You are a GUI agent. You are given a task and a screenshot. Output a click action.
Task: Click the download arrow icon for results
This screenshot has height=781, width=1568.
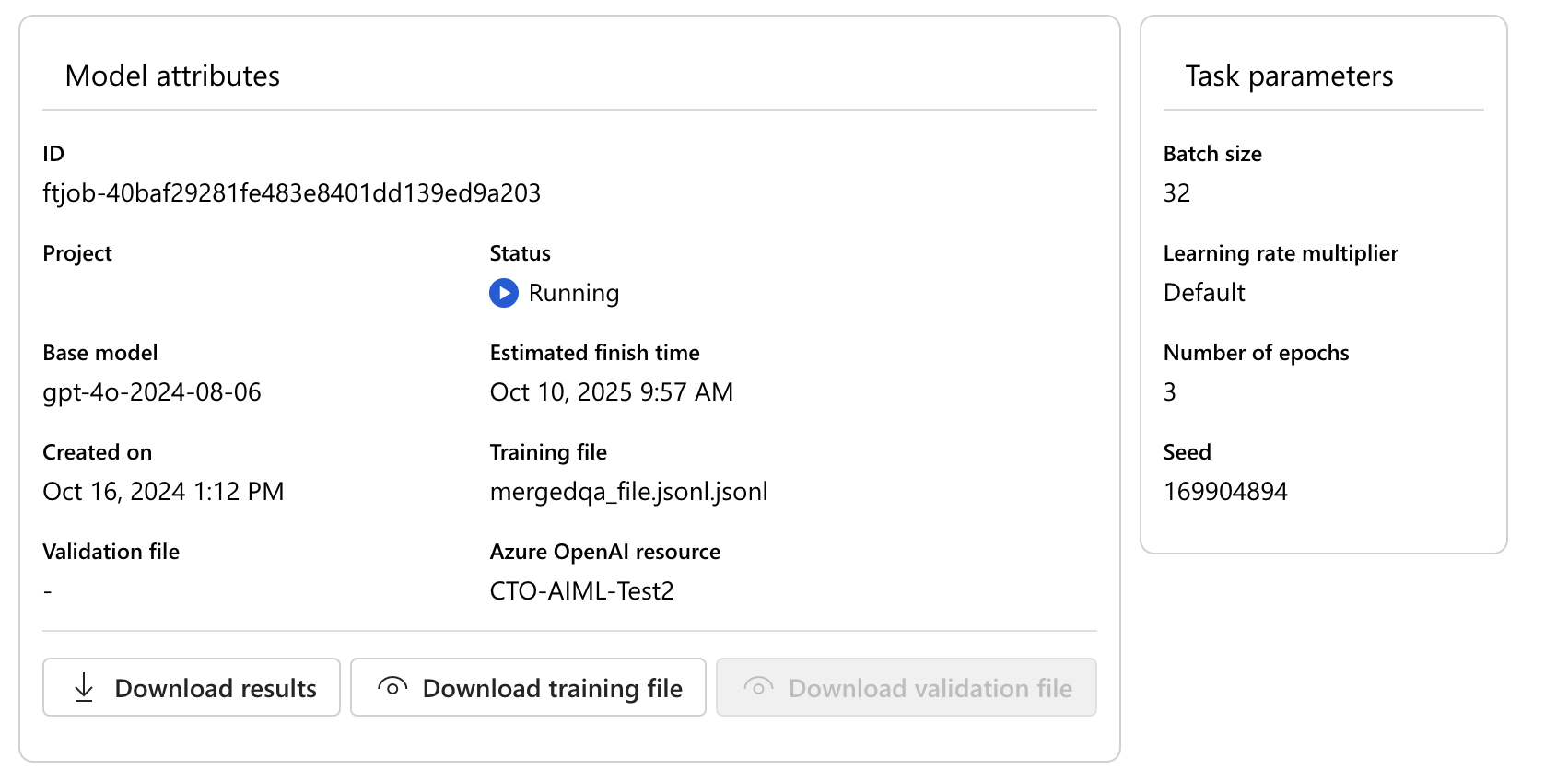[84, 687]
